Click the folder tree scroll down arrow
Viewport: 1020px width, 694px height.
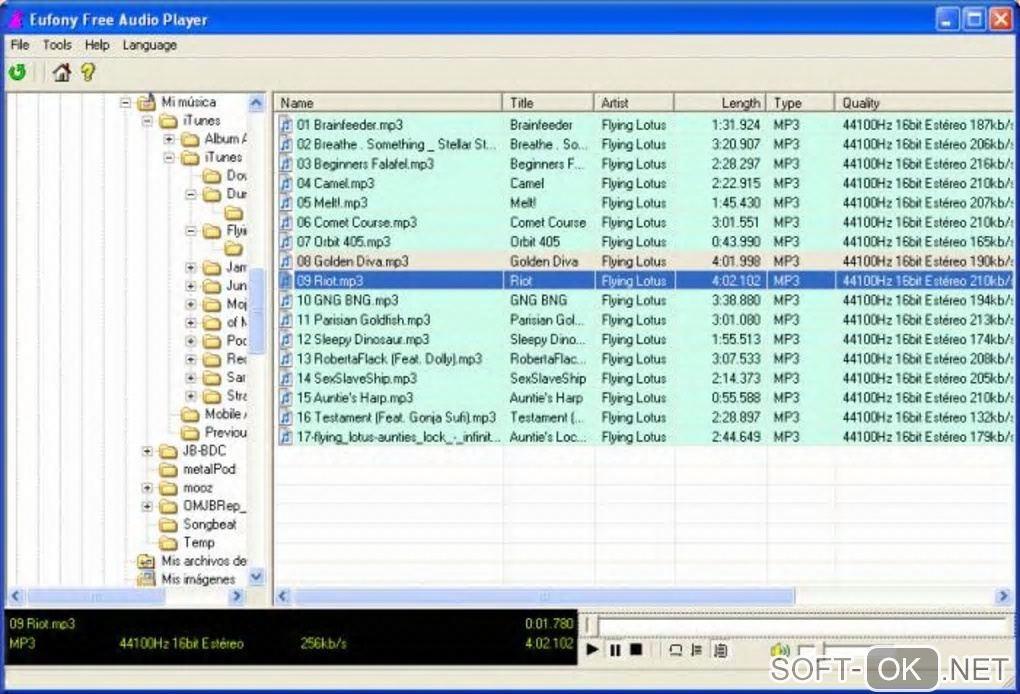coord(256,576)
